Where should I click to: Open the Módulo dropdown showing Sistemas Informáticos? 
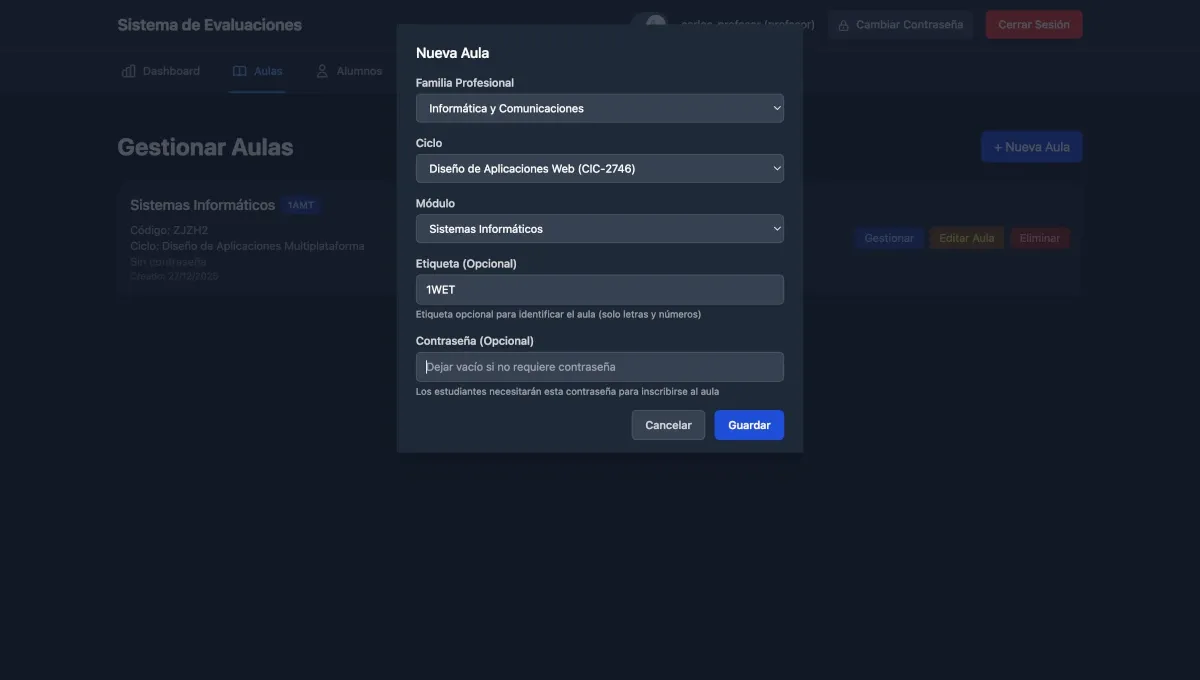[x=600, y=226]
